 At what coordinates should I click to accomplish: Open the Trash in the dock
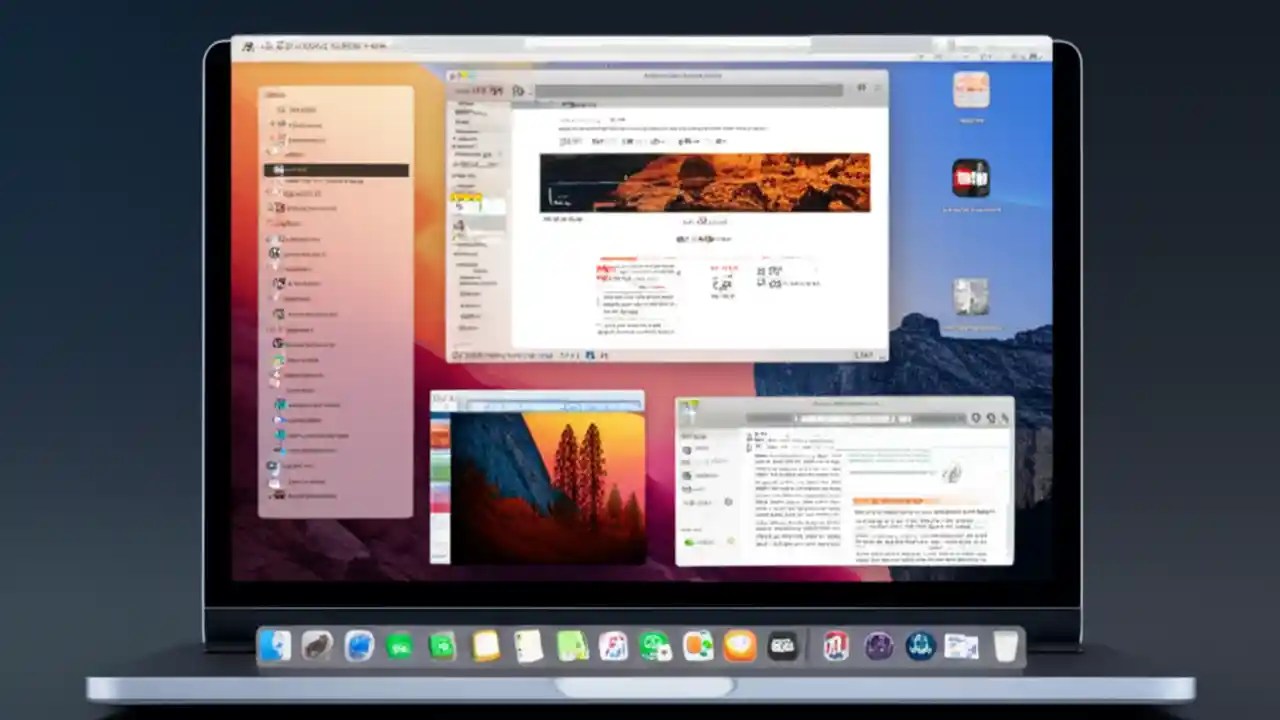[1005, 645]
